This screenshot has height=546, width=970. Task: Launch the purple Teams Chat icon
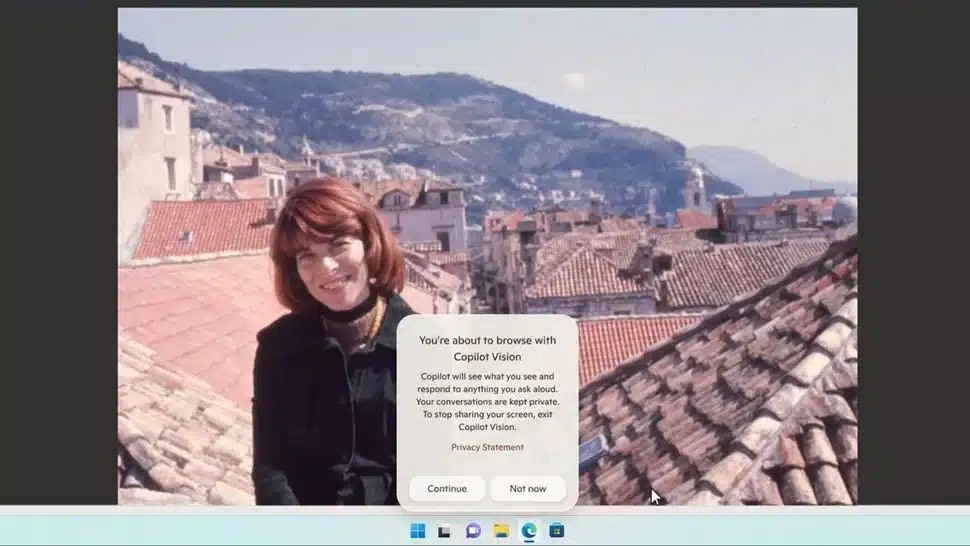click(473, 531)
